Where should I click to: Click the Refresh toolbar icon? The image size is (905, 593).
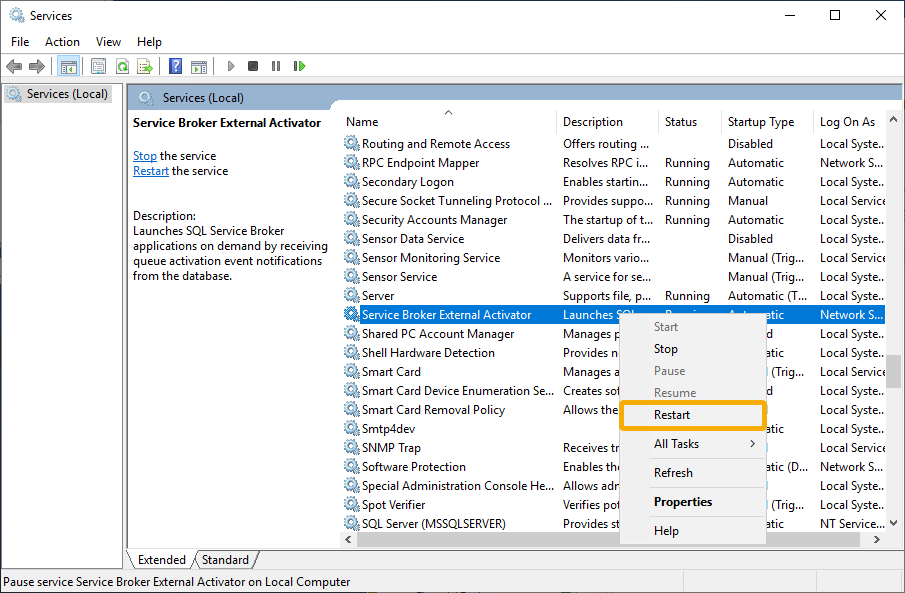point(122,66)
